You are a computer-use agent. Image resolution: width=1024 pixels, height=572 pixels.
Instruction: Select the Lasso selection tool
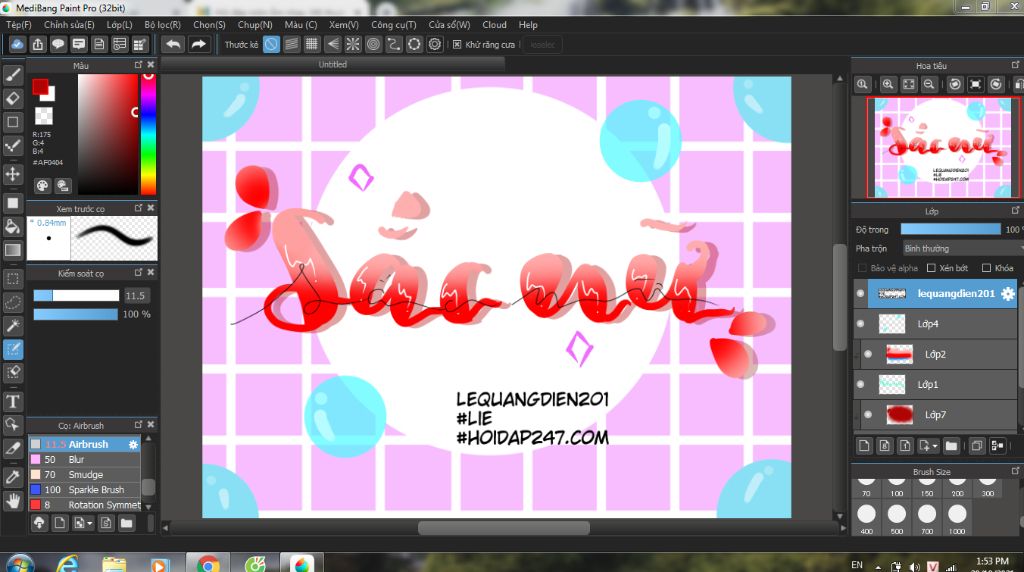coord(12,303)
